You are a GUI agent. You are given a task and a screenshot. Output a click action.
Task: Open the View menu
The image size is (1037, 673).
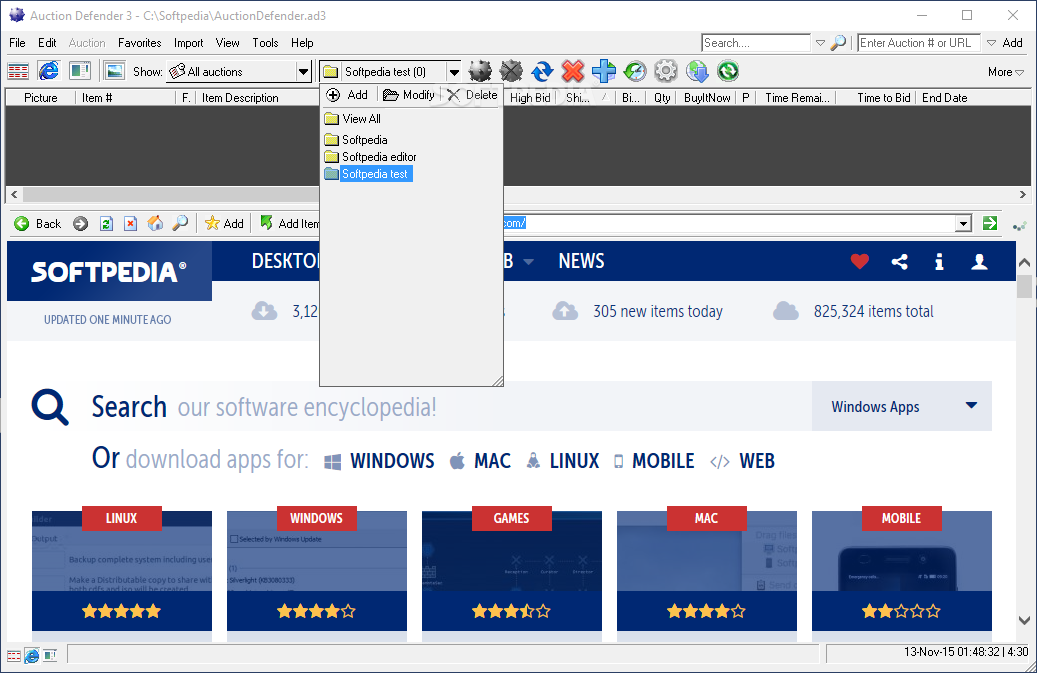(x=228, y=43)
